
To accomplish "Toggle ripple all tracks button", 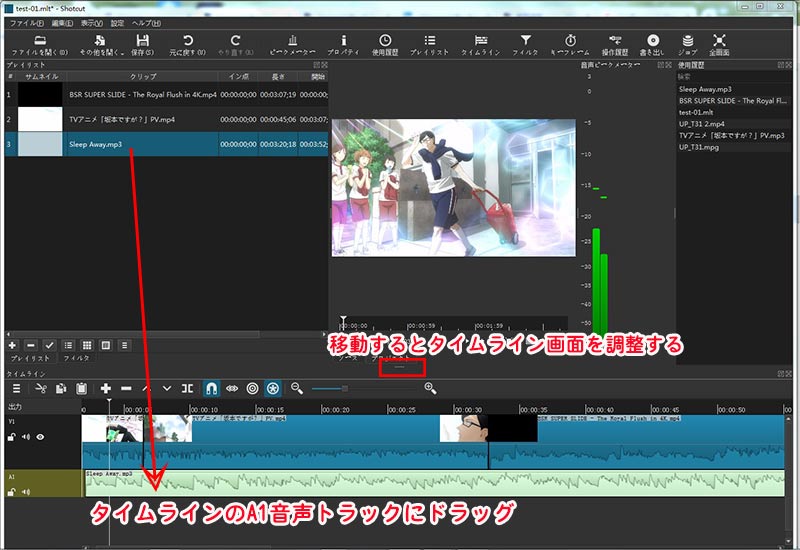I will (x=273, y=389).
